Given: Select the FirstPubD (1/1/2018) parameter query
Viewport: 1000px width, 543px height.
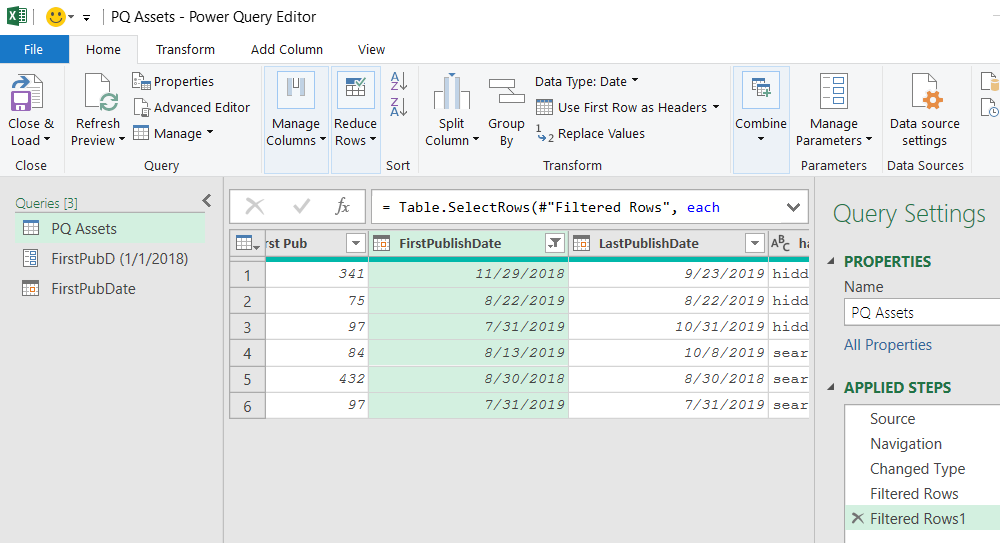Looking at the screenshot, I should click(x=110, y=258).
